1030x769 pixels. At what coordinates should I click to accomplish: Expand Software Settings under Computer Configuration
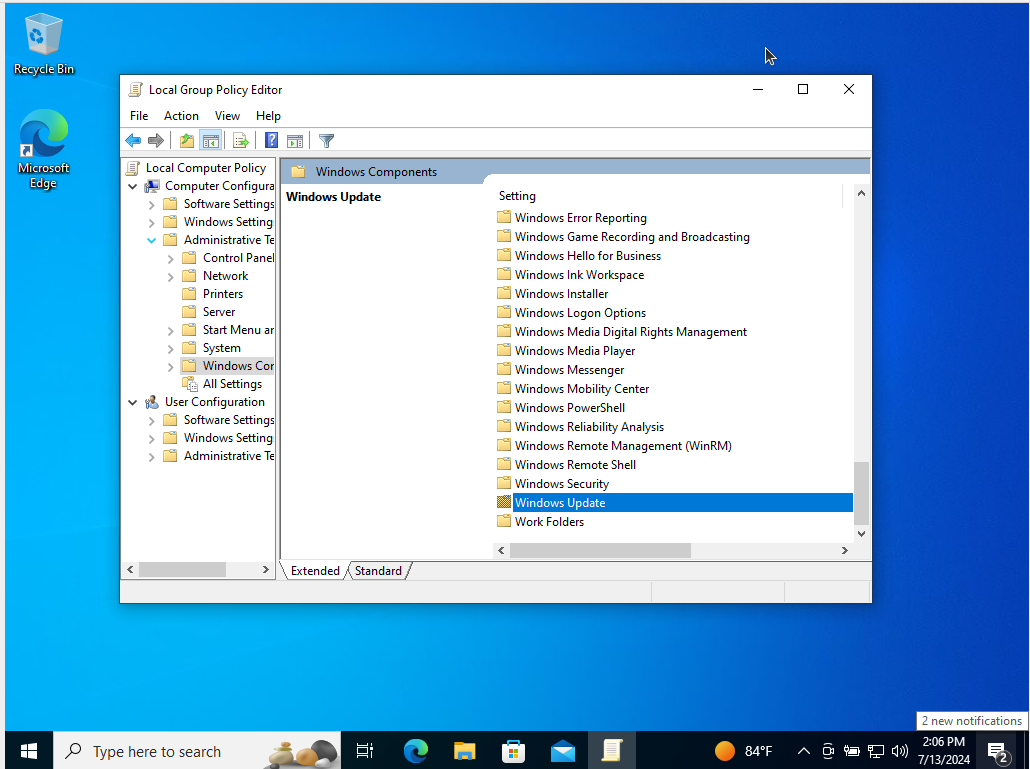tap(152, 205)
